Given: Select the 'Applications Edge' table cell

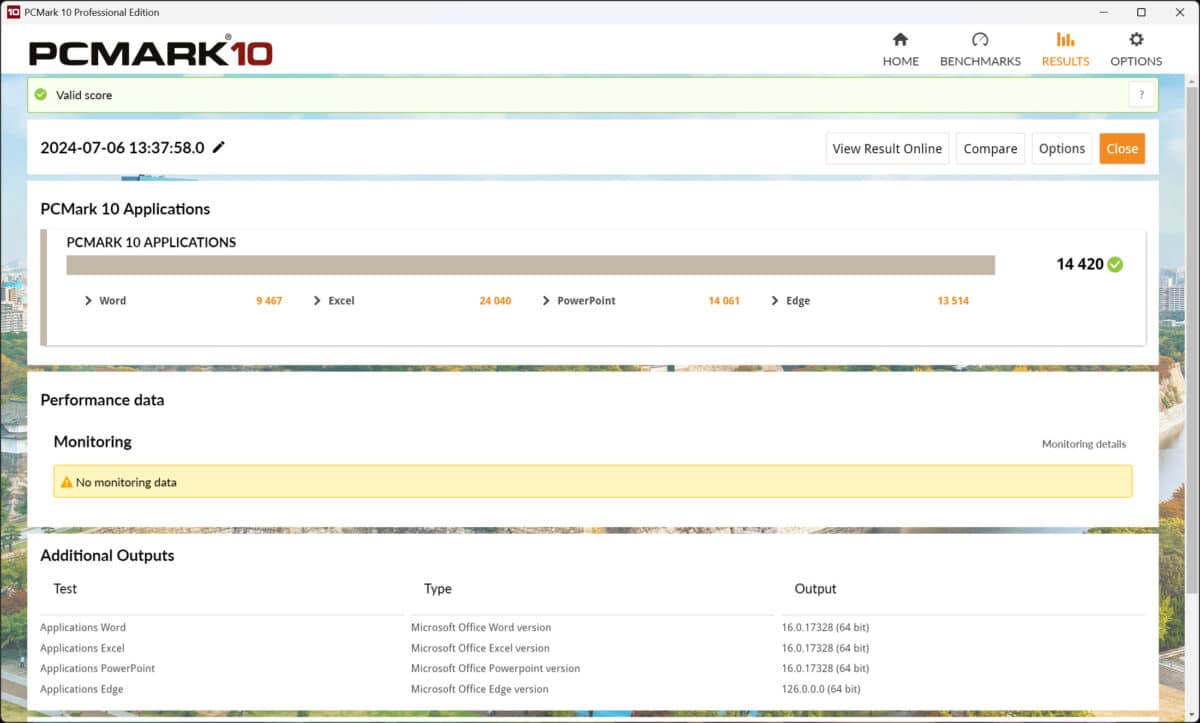Looking at the screenshot, I should point(82,689).
